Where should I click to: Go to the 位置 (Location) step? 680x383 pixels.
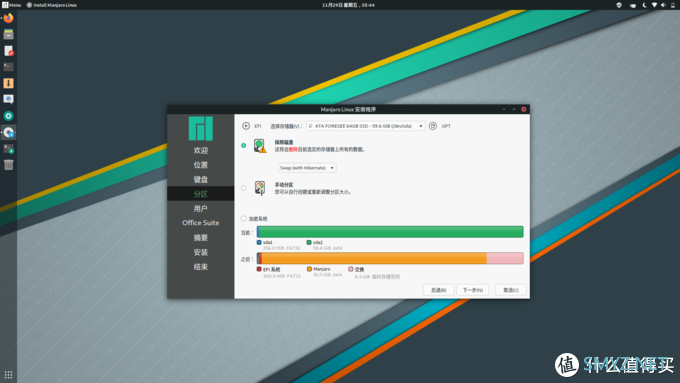(x=201, y=165)
